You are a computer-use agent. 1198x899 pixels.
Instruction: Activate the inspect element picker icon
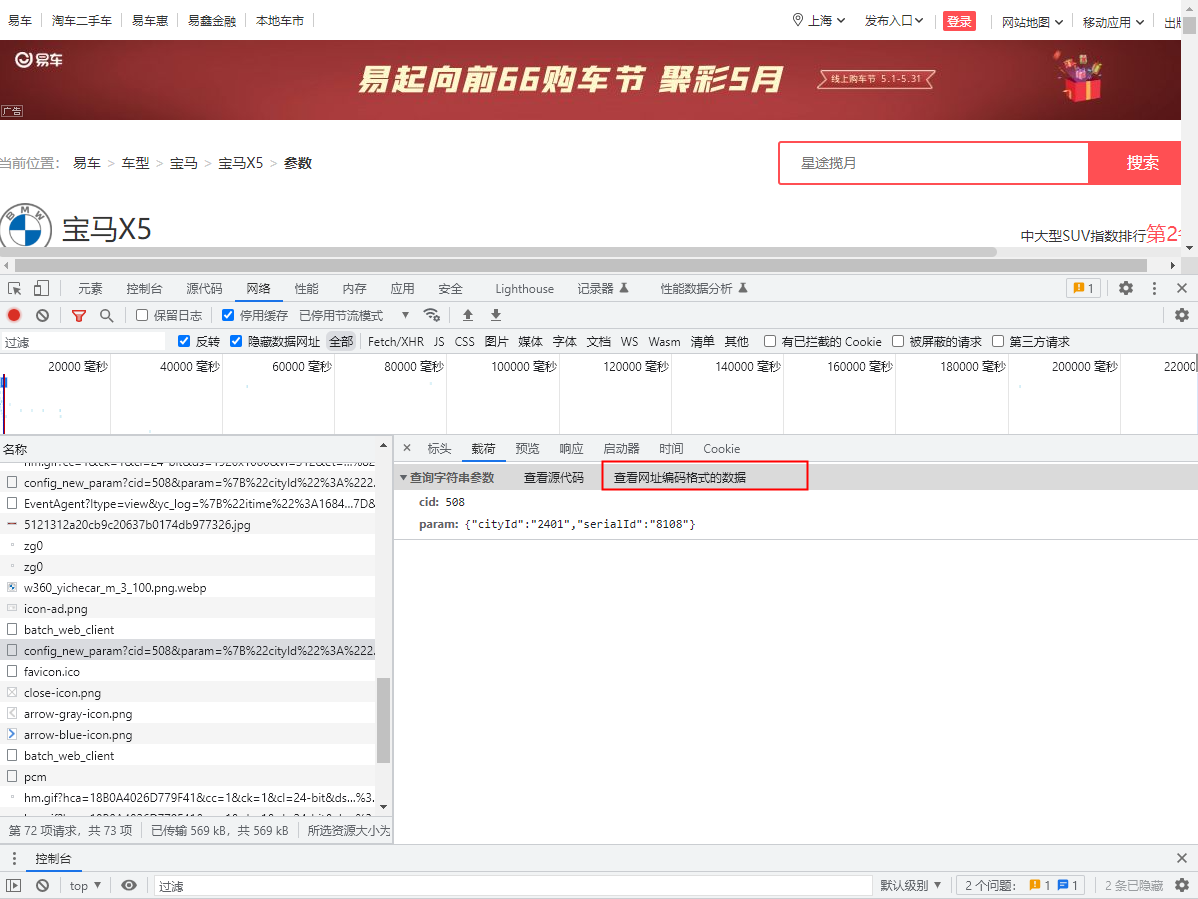click(x=15, y=288)
